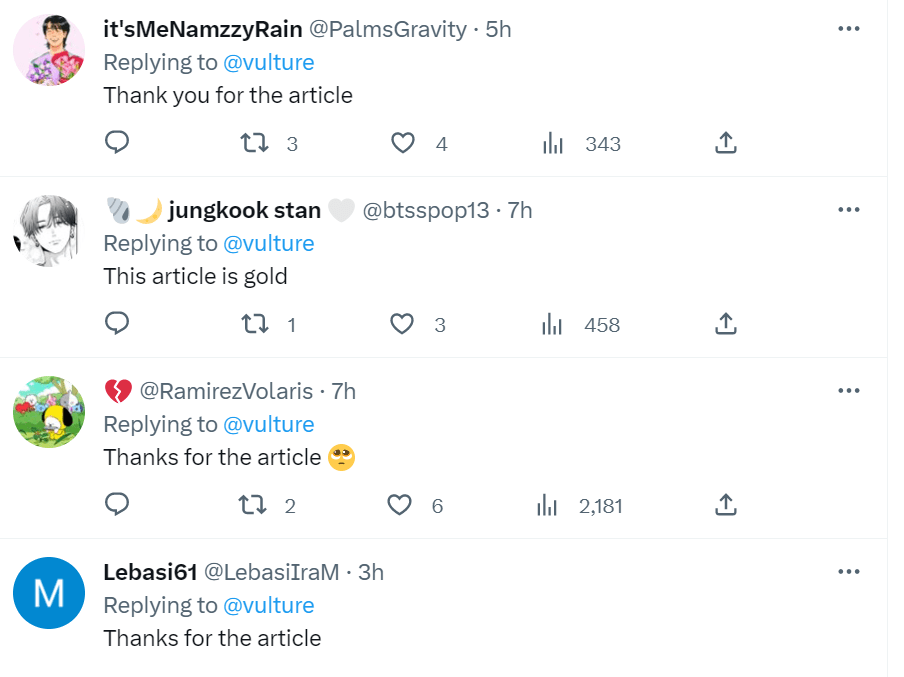Share the jungkook stan tweet

[x=726, y=324]
